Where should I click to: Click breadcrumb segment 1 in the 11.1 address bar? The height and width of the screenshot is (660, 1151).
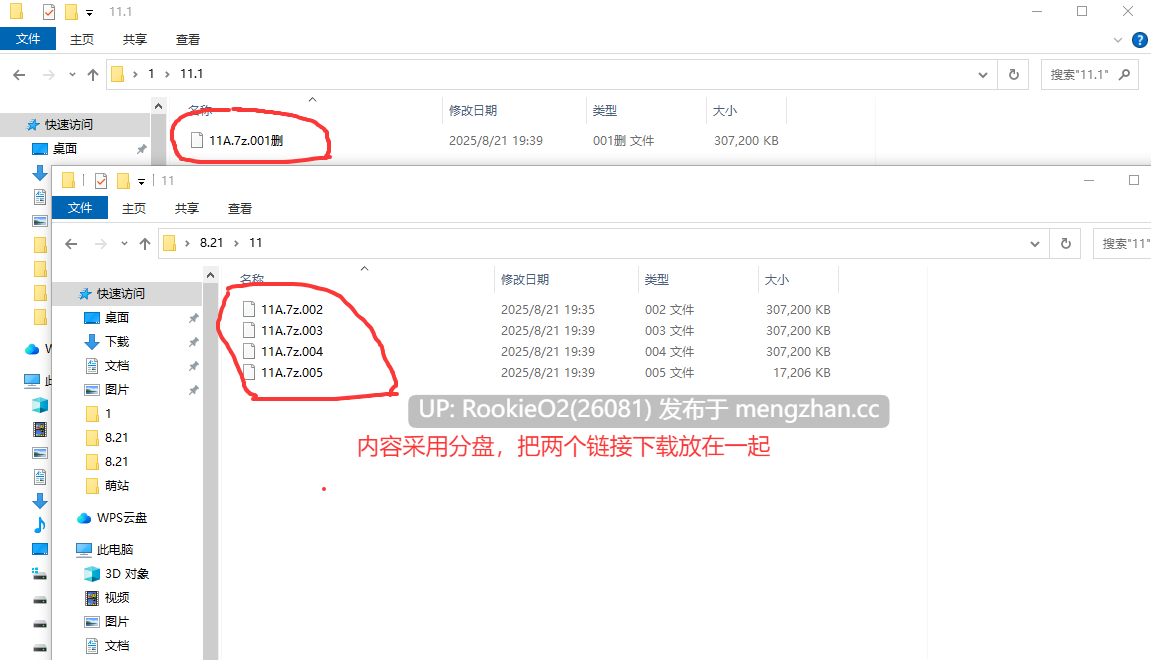tap(151, 73)
